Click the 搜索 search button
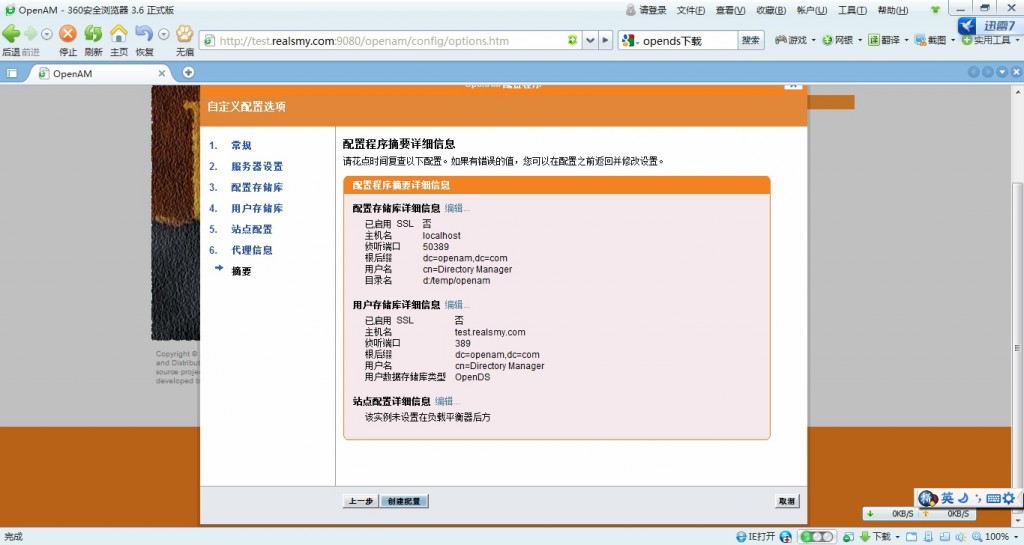Viewport: 1024px width, 545px height. pos(750,40)
